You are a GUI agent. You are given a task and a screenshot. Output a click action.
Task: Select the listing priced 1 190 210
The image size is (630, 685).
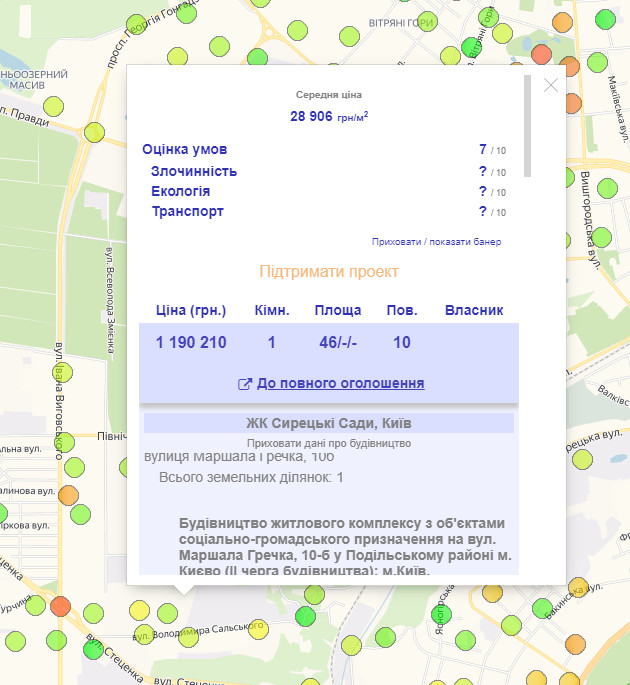191,342
